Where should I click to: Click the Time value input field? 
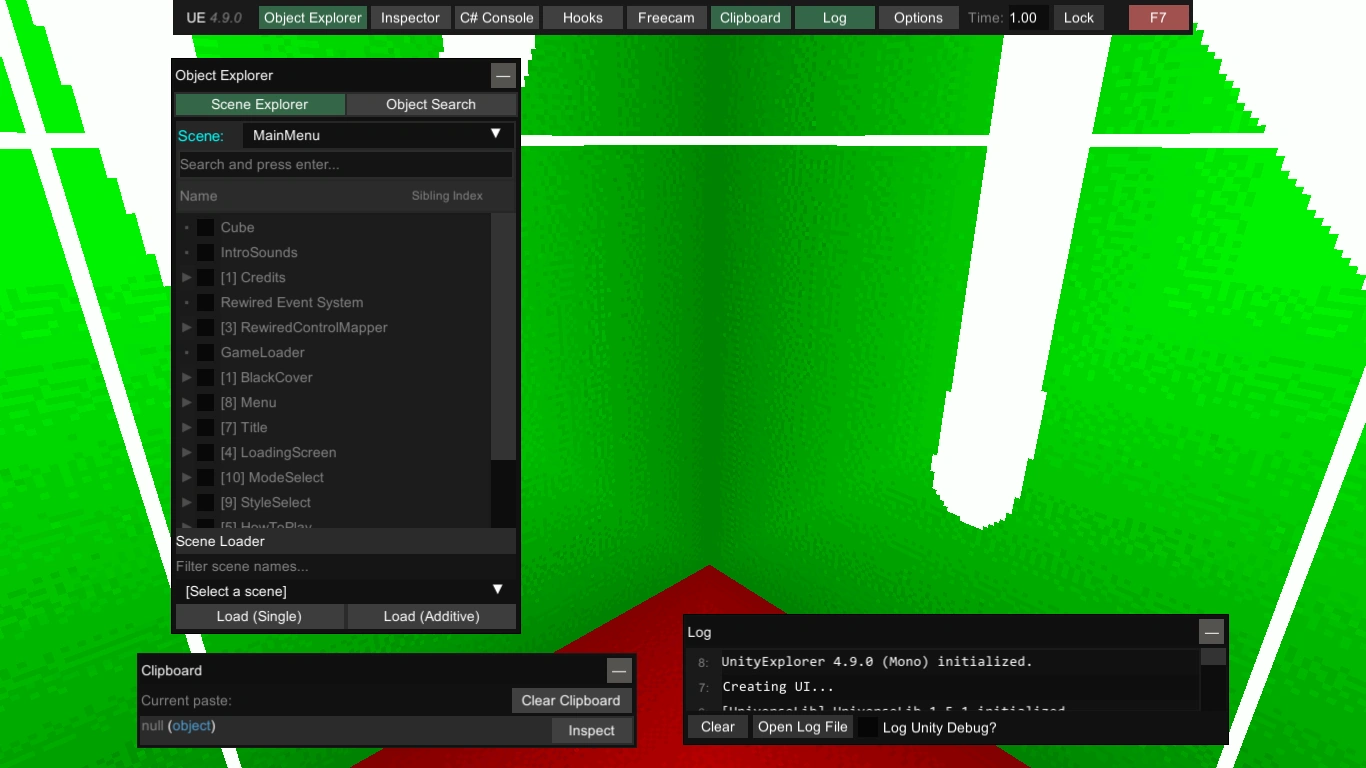pyautogui.click(x=1022, y=17)
